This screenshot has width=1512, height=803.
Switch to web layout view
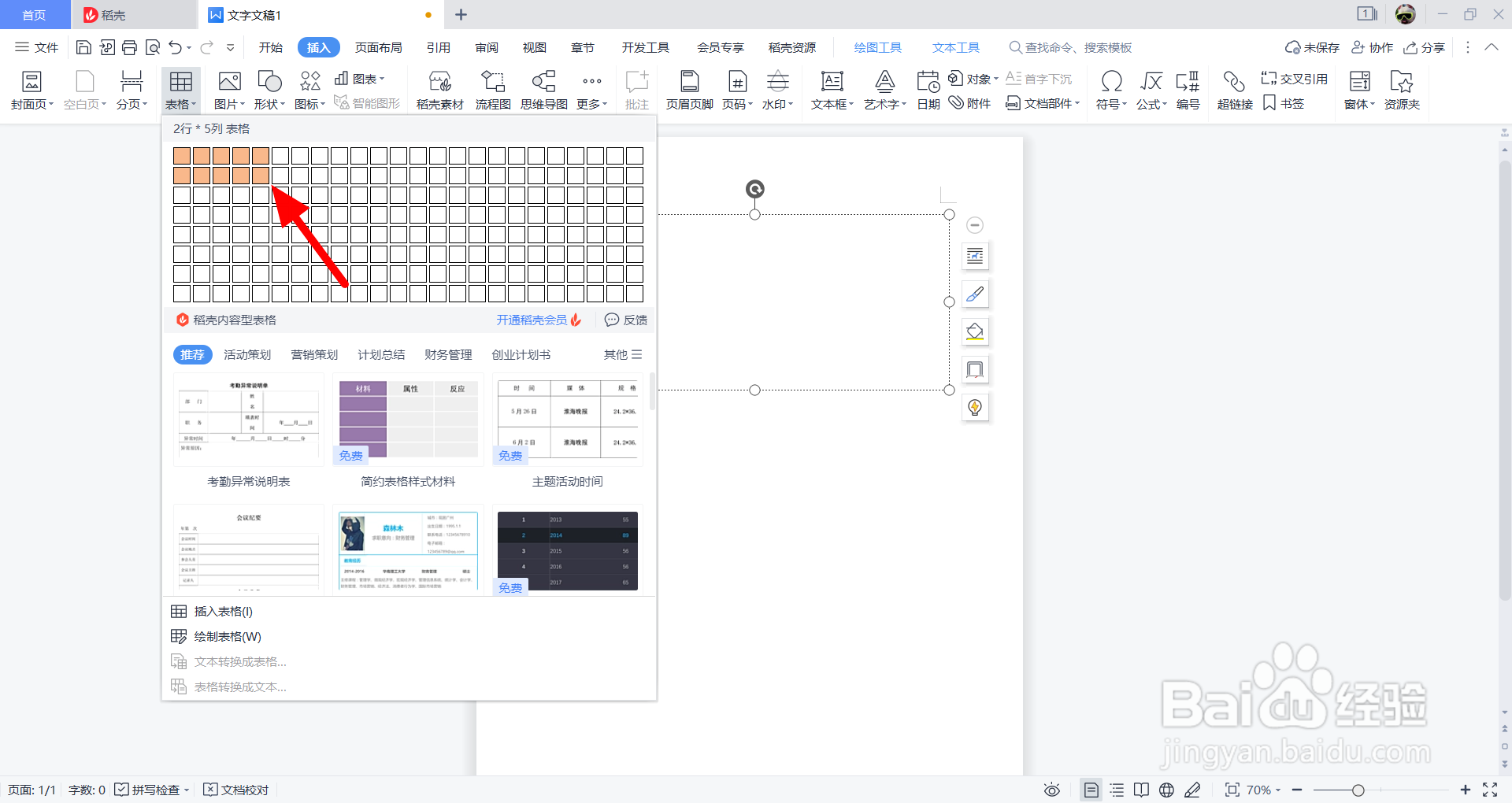pyautogui.click(x=1166, y=790)
